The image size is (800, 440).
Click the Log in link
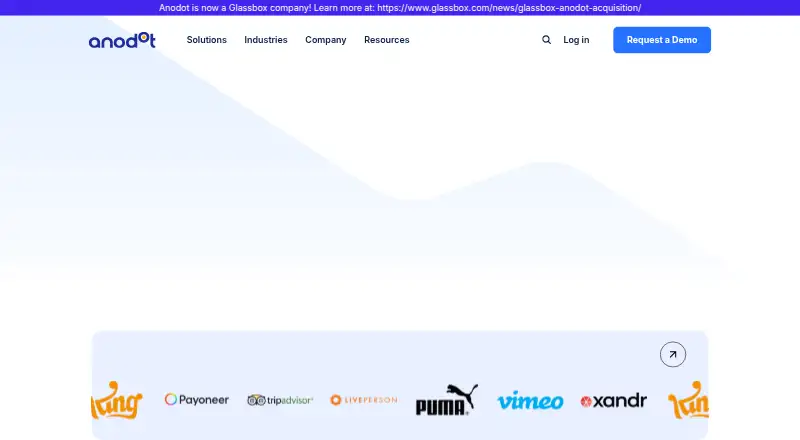[576, 40]
